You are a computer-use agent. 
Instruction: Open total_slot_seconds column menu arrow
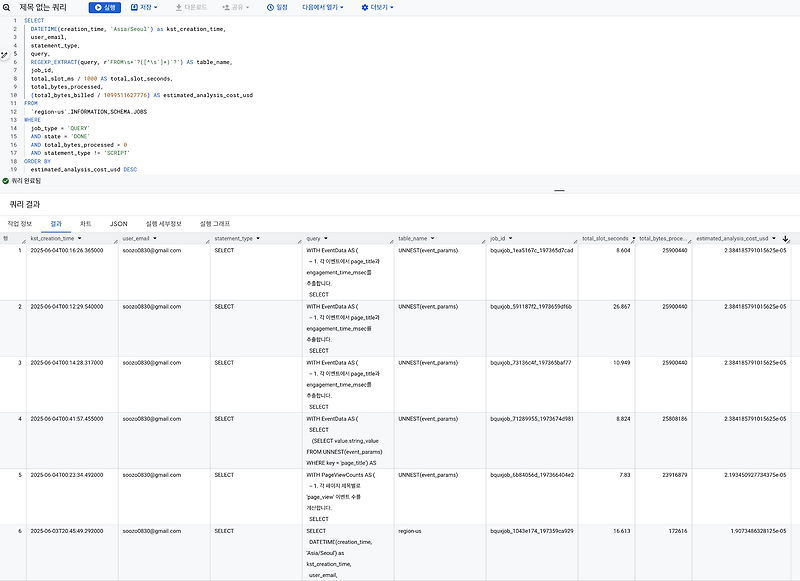click(633, 238)
